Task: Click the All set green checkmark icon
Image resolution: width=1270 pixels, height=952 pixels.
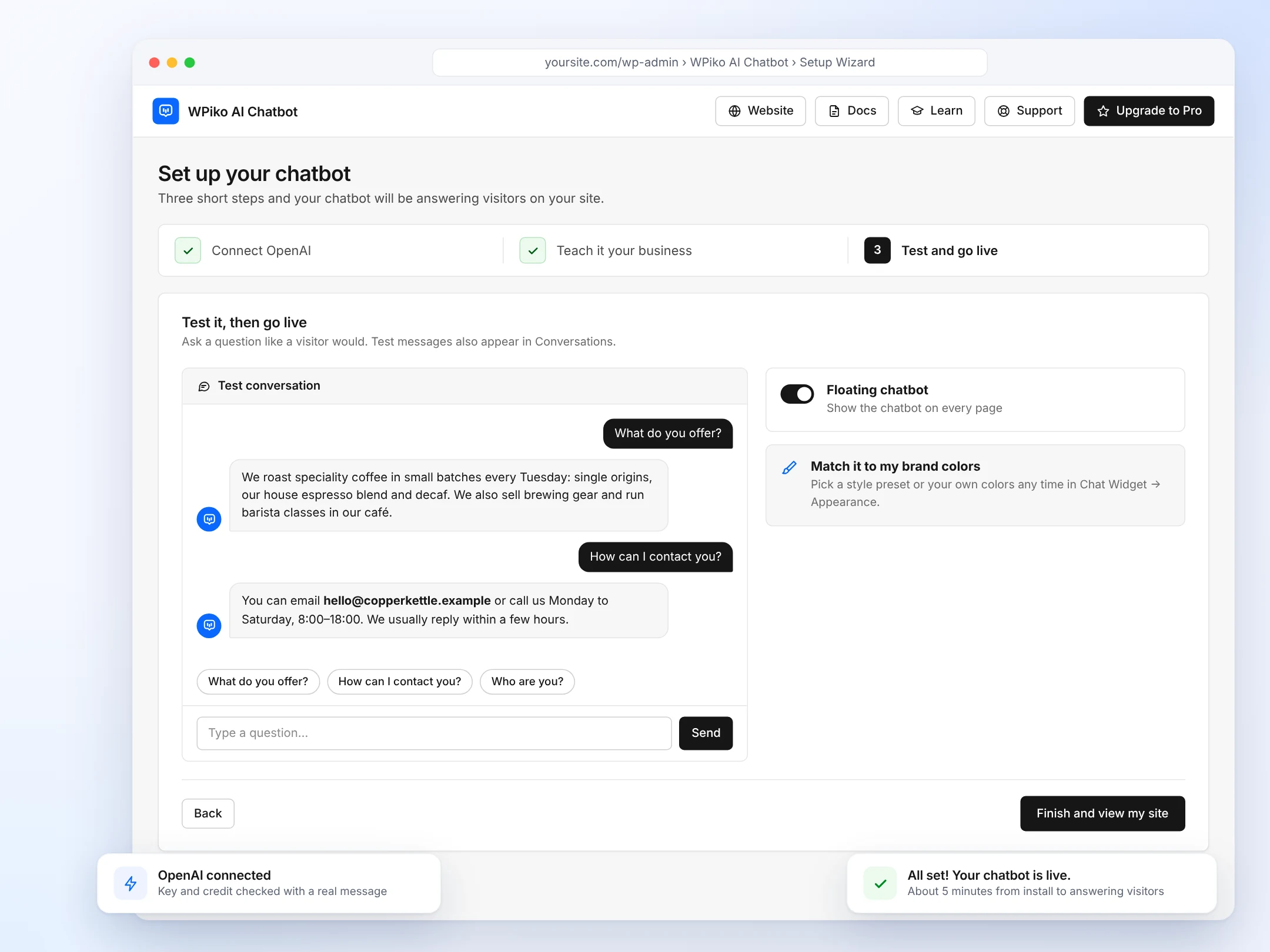Action: pos(880,883)
